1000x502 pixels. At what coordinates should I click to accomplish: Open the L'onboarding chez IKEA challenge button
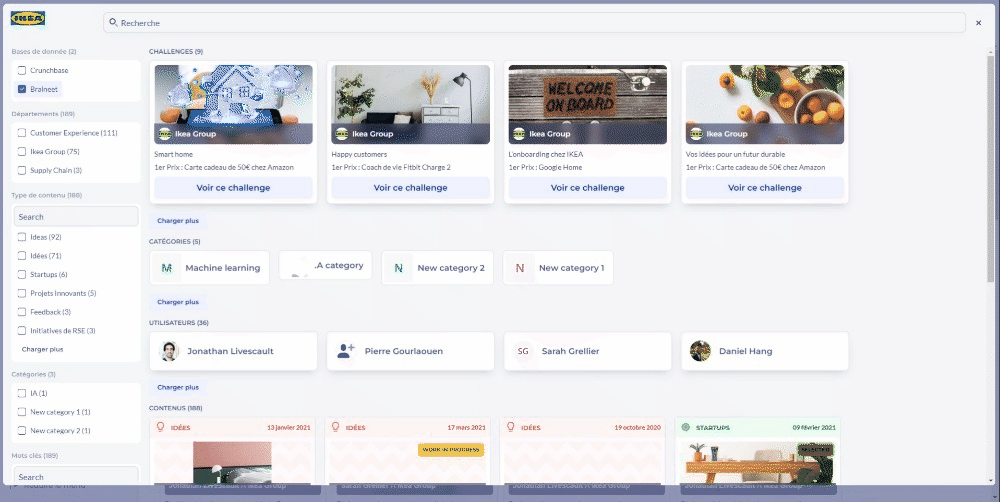587,188
